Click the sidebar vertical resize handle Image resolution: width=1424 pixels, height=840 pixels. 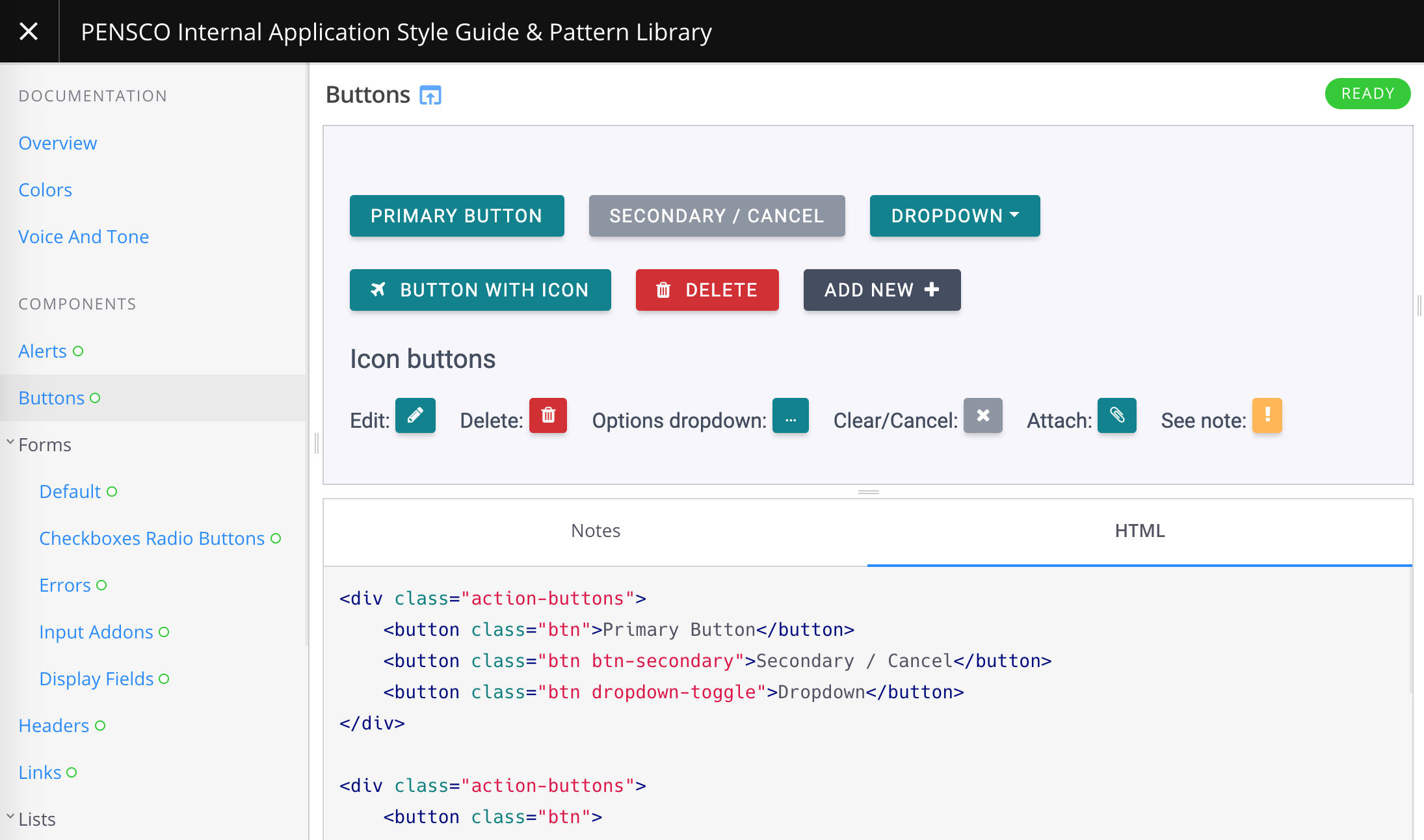[317, 443]
